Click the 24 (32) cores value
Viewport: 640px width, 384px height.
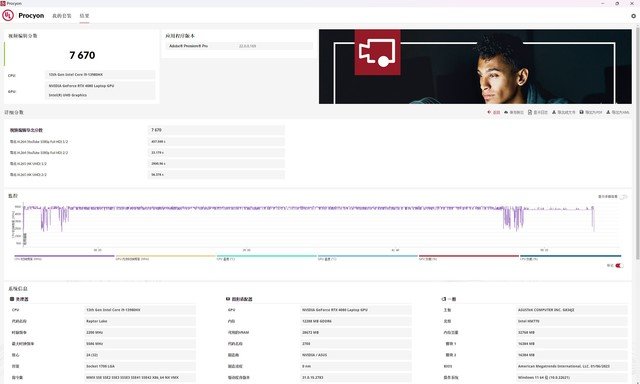(x=139, y=355)
